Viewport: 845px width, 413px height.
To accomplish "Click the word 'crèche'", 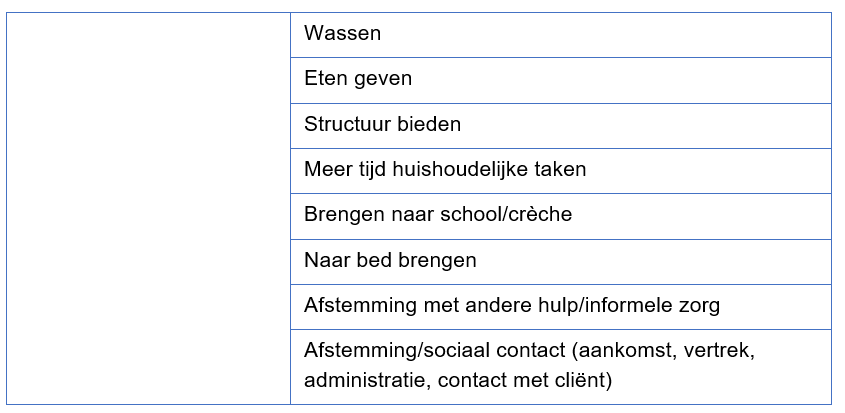I will tap(540, 215).
